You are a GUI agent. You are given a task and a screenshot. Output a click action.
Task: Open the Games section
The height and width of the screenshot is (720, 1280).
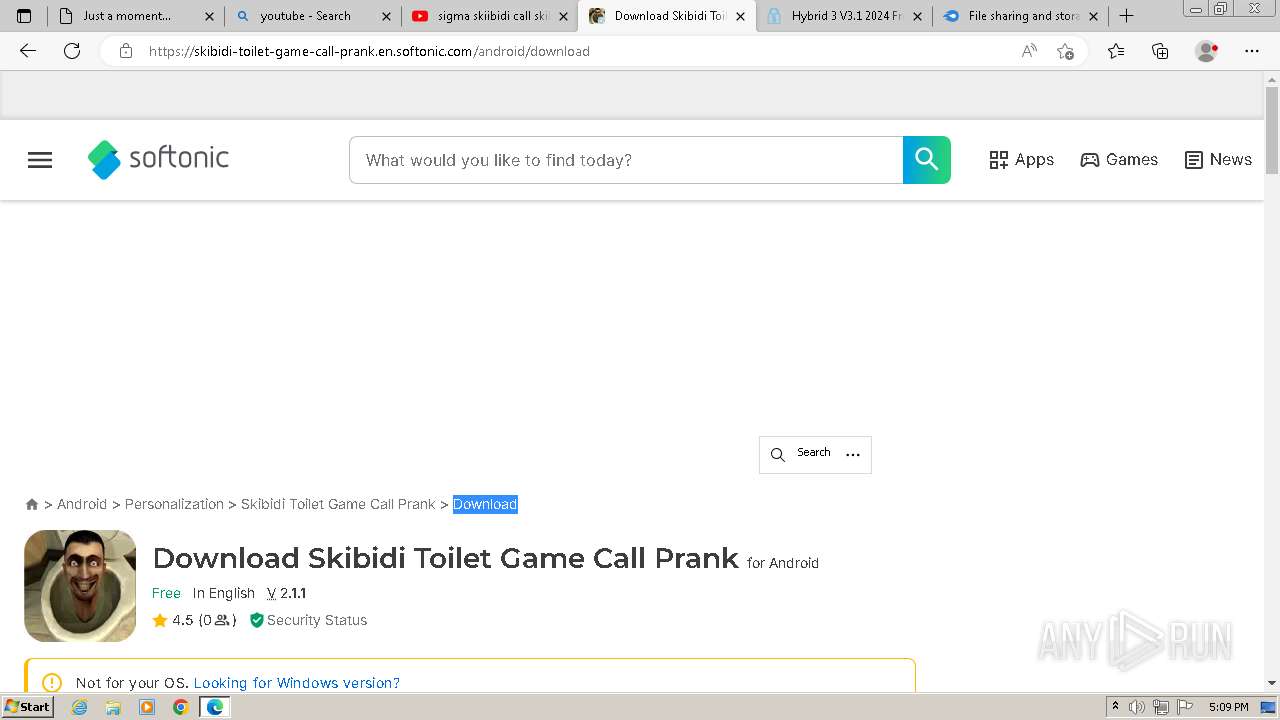[x=1119, y=160]
